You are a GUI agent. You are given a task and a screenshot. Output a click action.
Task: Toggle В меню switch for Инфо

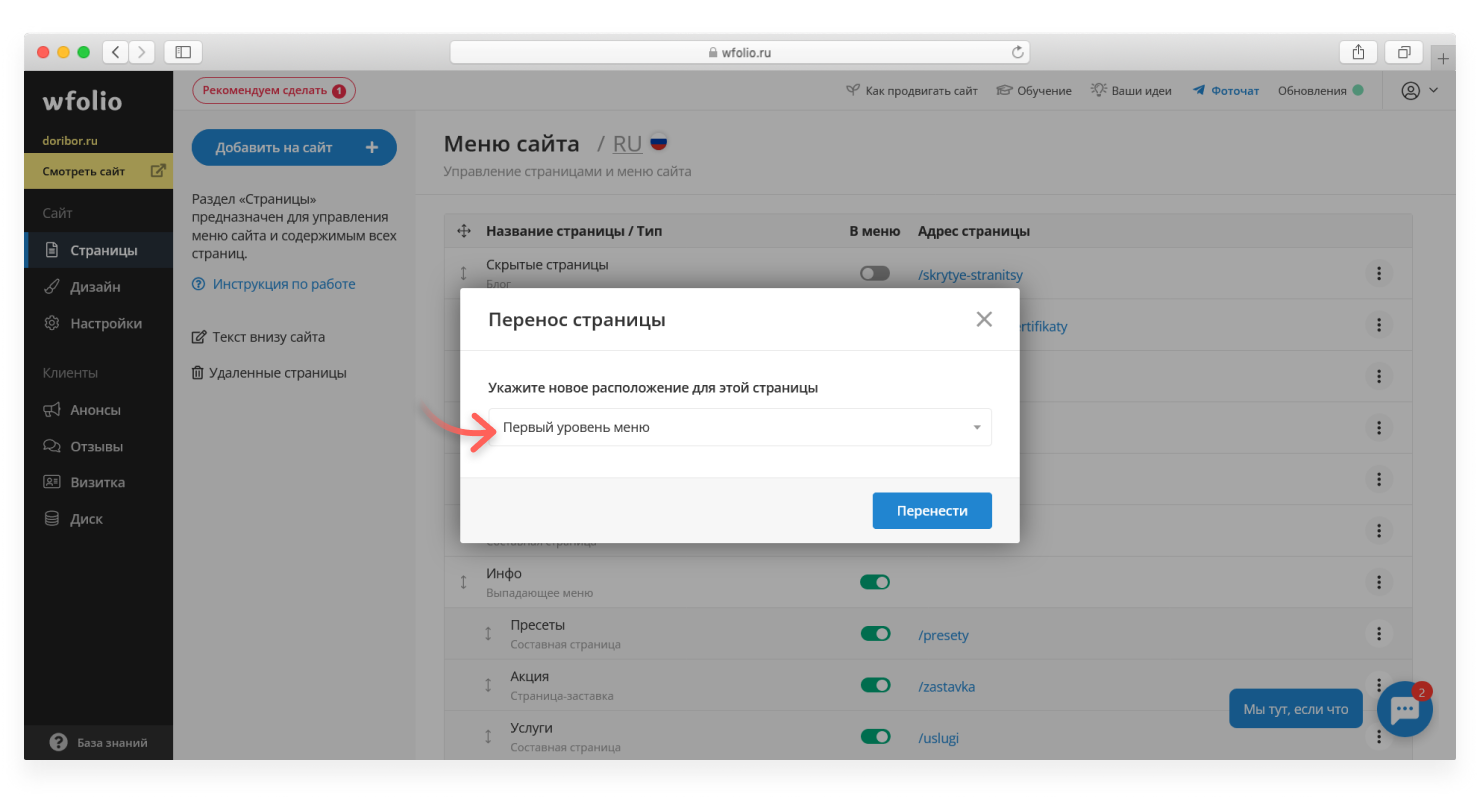tap(875, 582)
